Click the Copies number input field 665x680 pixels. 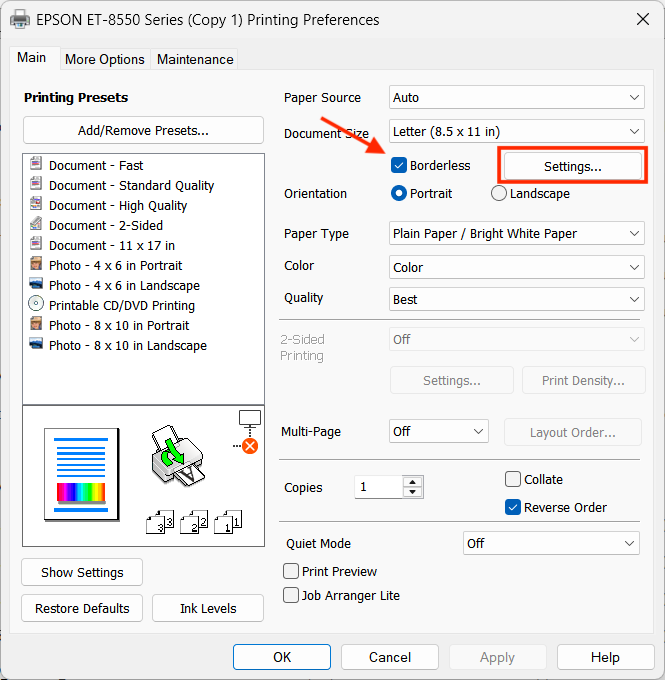pyautogui.click(x=379, y=487)
